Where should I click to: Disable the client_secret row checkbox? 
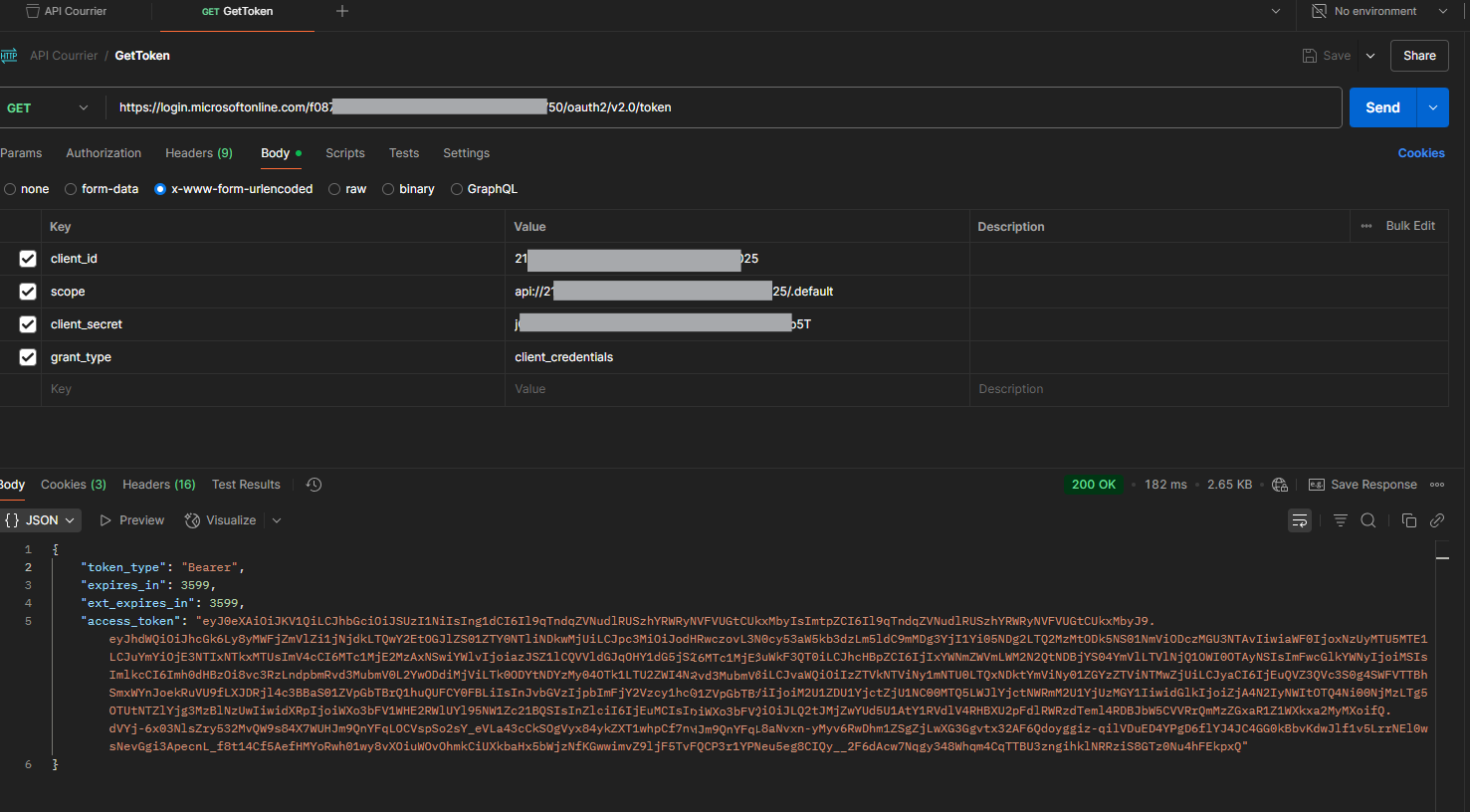(x=28, y=324)
